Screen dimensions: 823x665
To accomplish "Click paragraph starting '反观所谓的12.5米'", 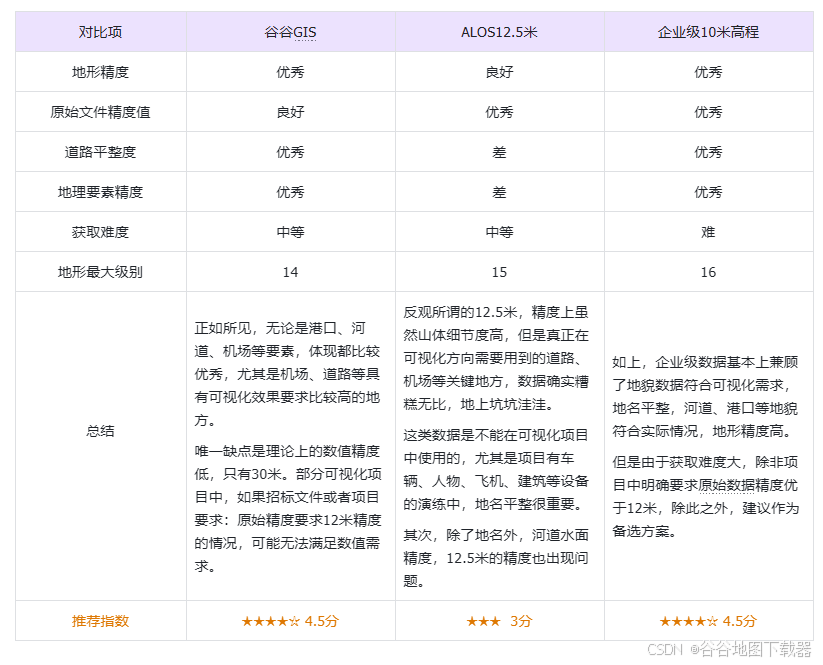I will (496, 358).
